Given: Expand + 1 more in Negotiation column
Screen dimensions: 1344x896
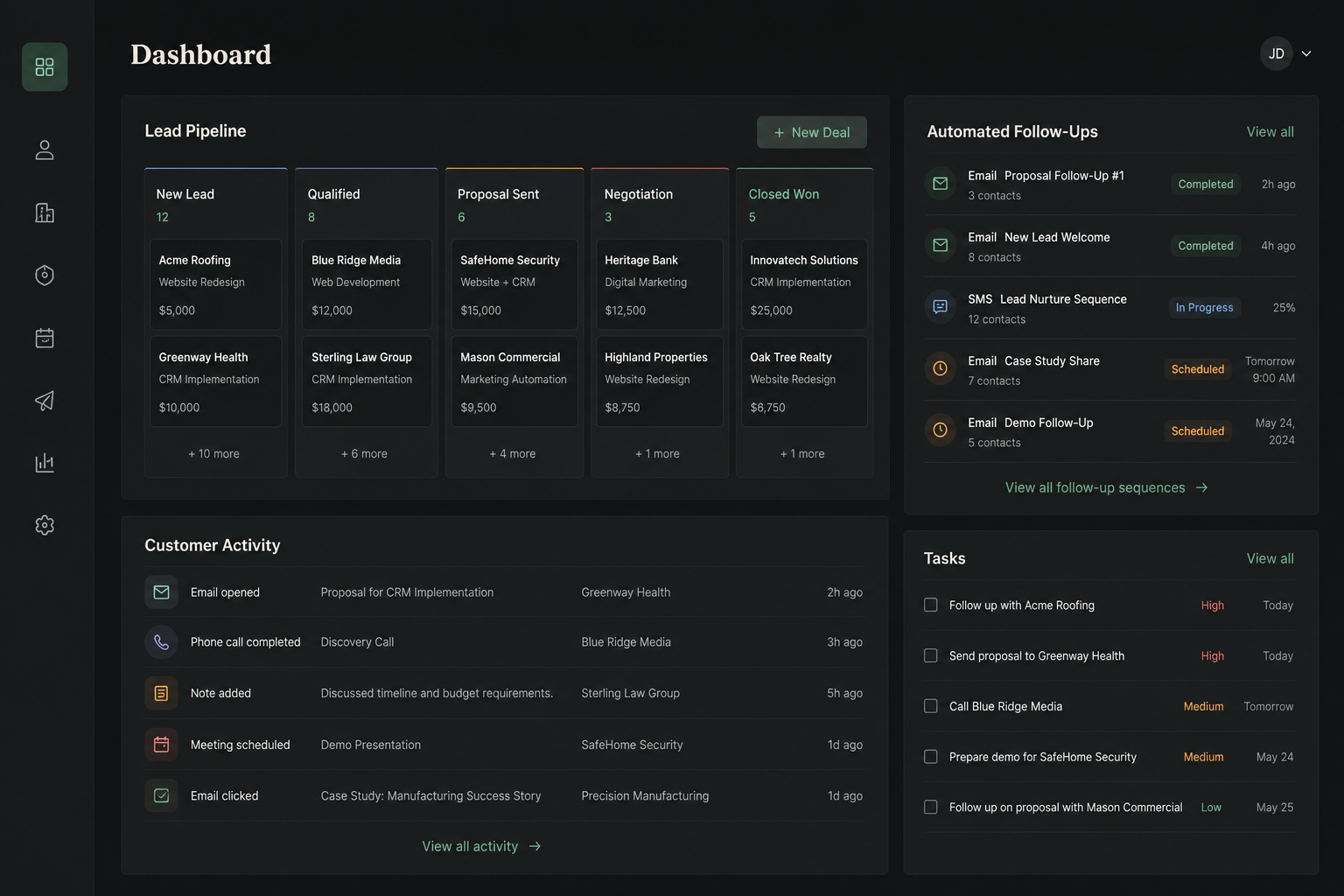Looking at the screenshot, I should click(x=657, y=453).
